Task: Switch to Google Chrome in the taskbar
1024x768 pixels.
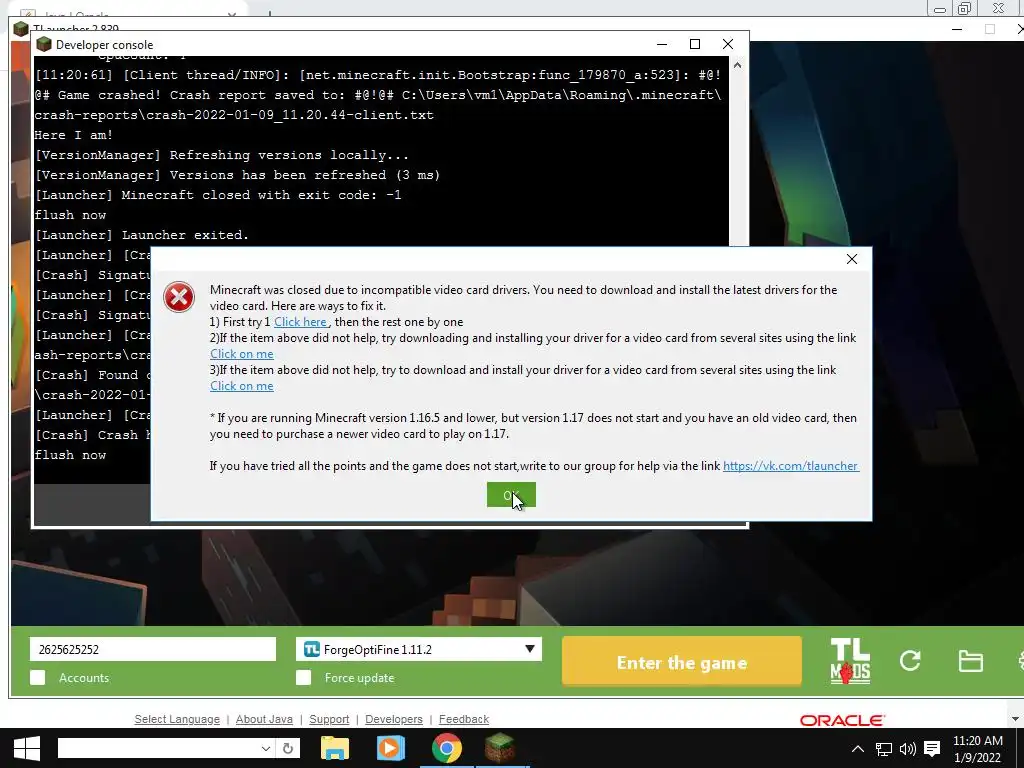Action: tap(447, 748)
